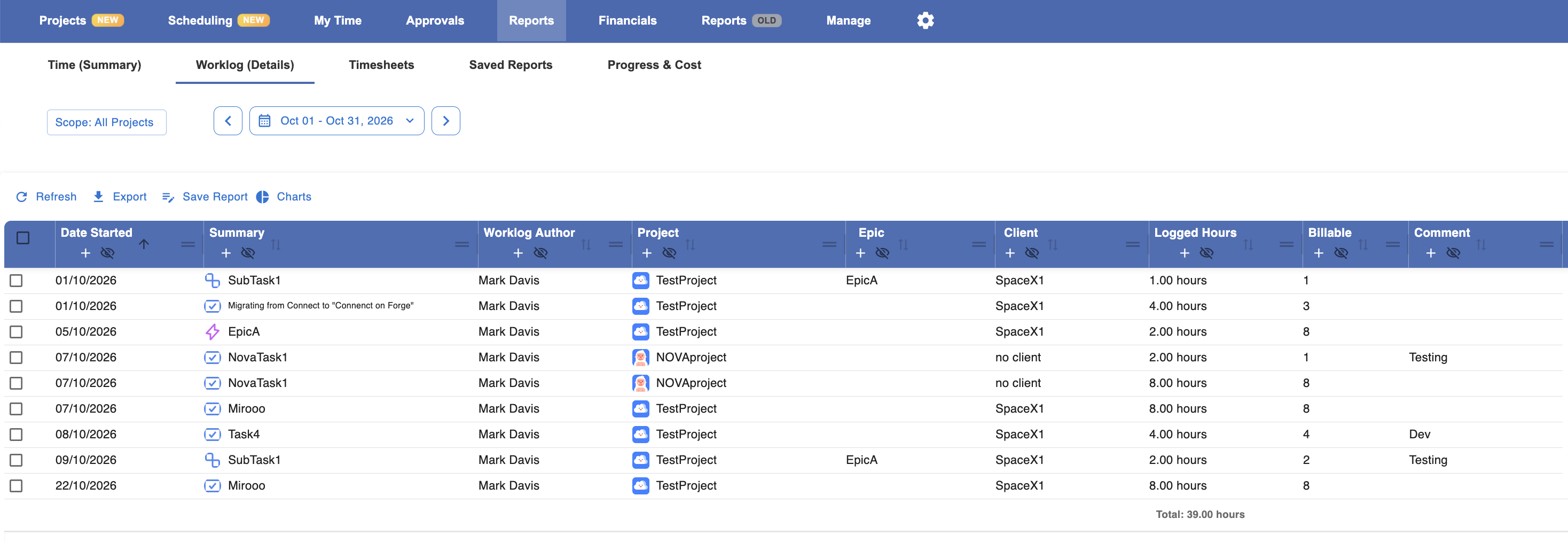Click the subtask icon on 01/10/2026 SubTask1

(212, 281)
